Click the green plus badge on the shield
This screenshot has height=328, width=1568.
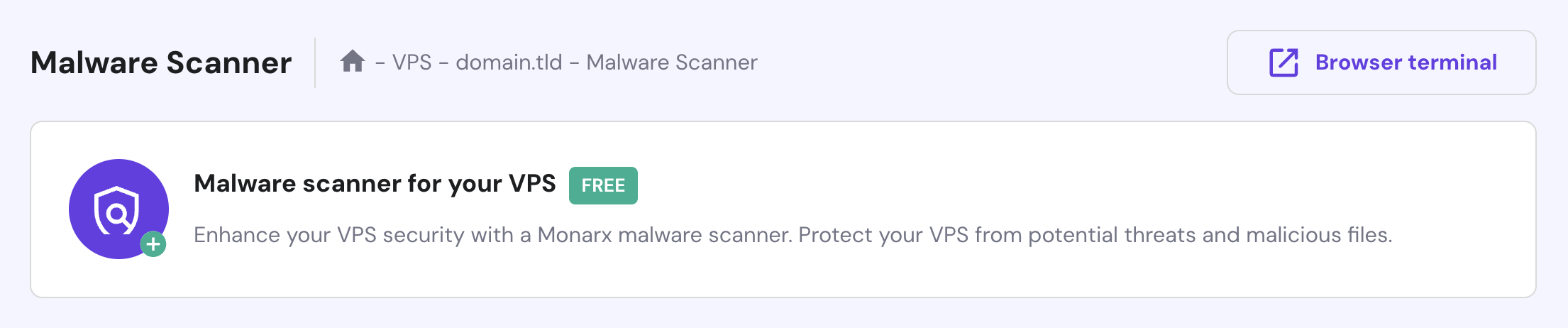coord(153,244)
